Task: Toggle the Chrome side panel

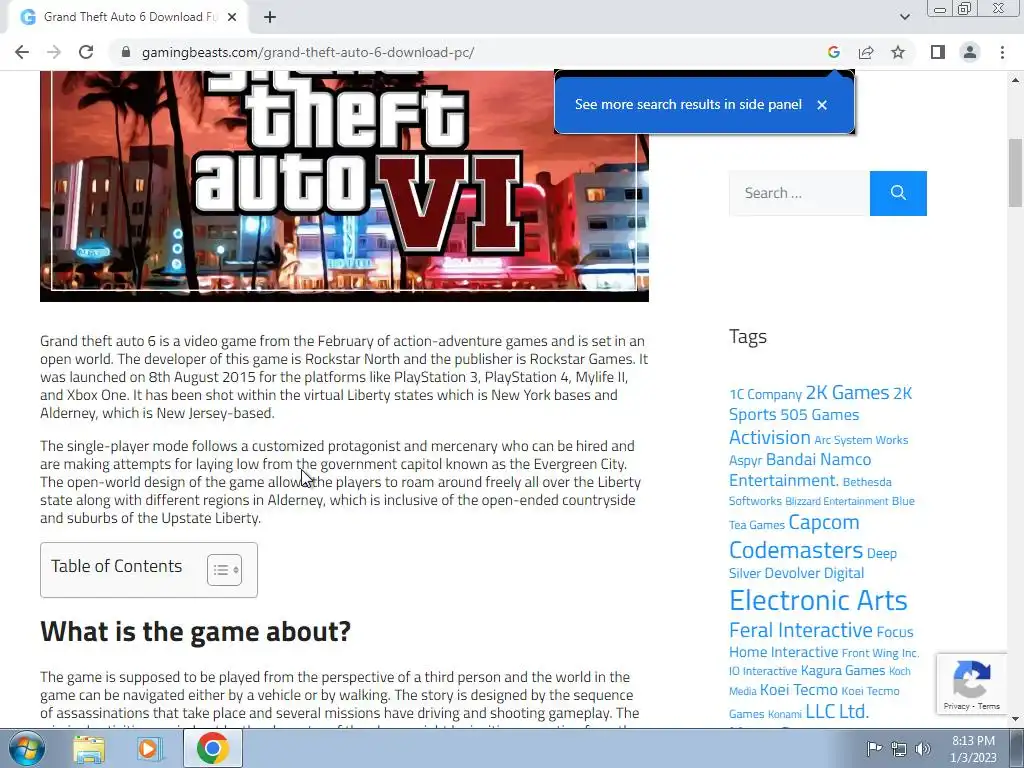Action: click(x=938, y=52)
